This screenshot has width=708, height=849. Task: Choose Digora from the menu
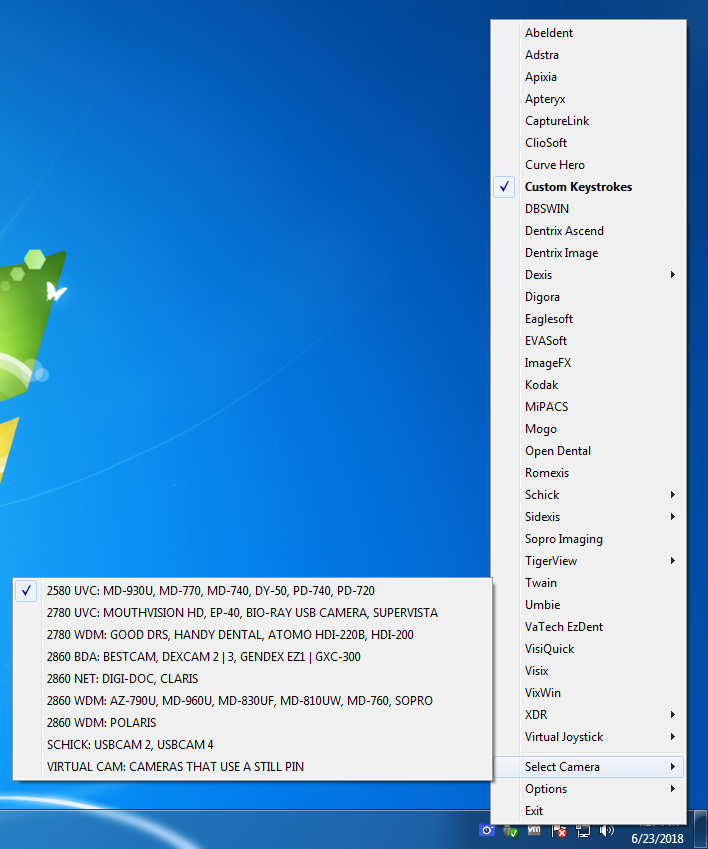[x=588, y=297]
